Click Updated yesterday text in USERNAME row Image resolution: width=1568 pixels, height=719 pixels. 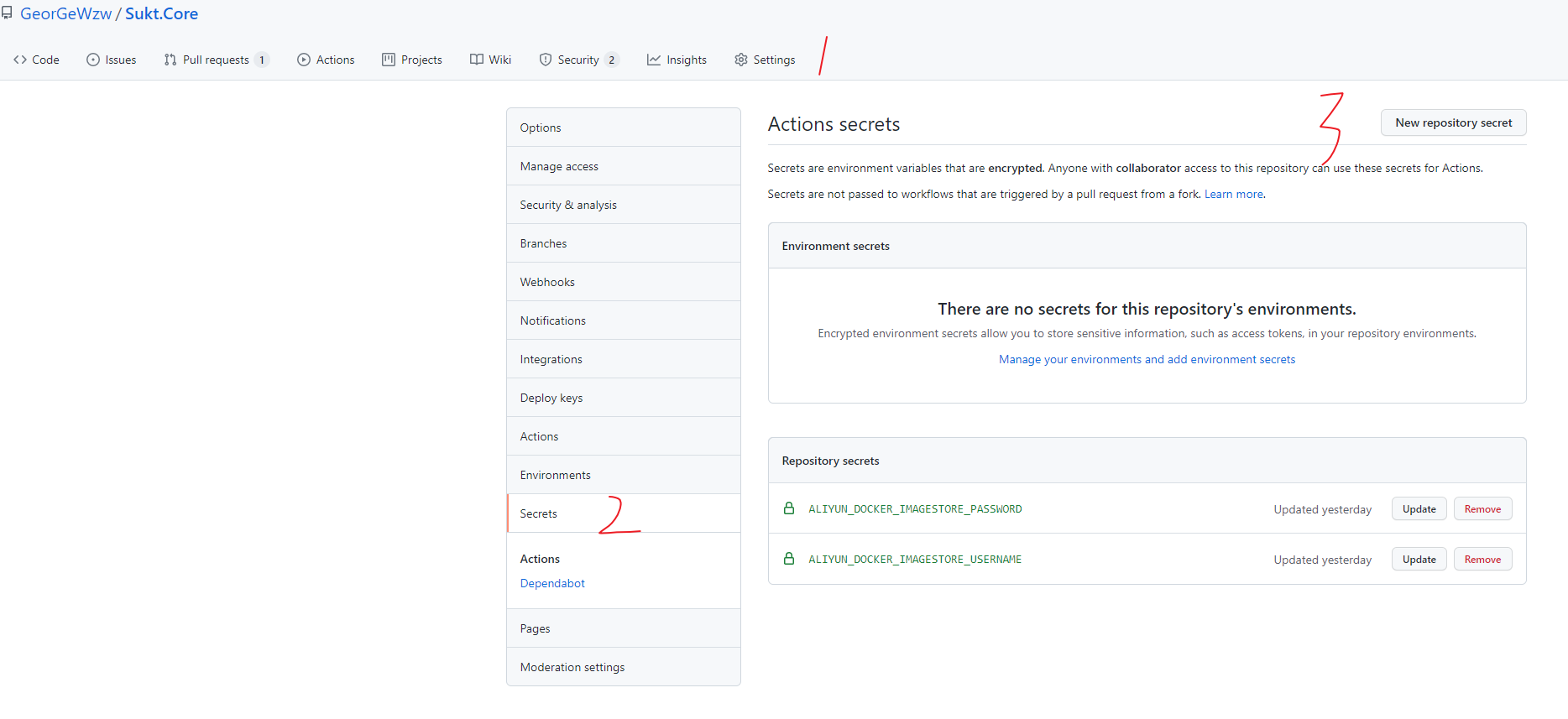point(1322,560)
